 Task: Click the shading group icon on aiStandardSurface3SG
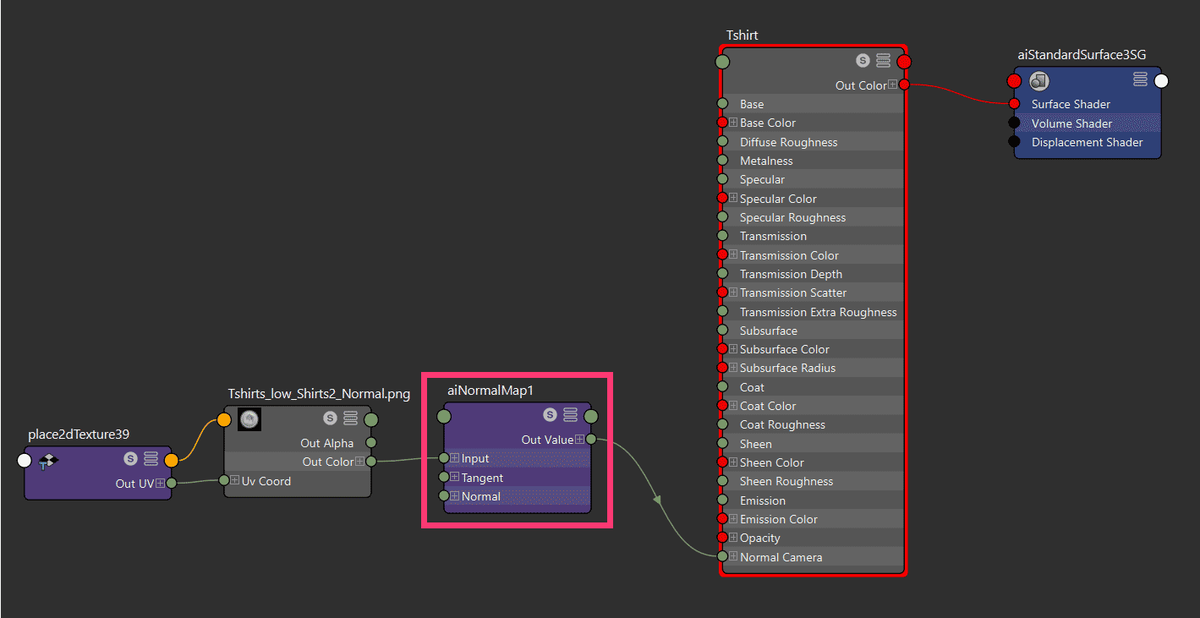pyautogui.click(x=1040, y=82)
